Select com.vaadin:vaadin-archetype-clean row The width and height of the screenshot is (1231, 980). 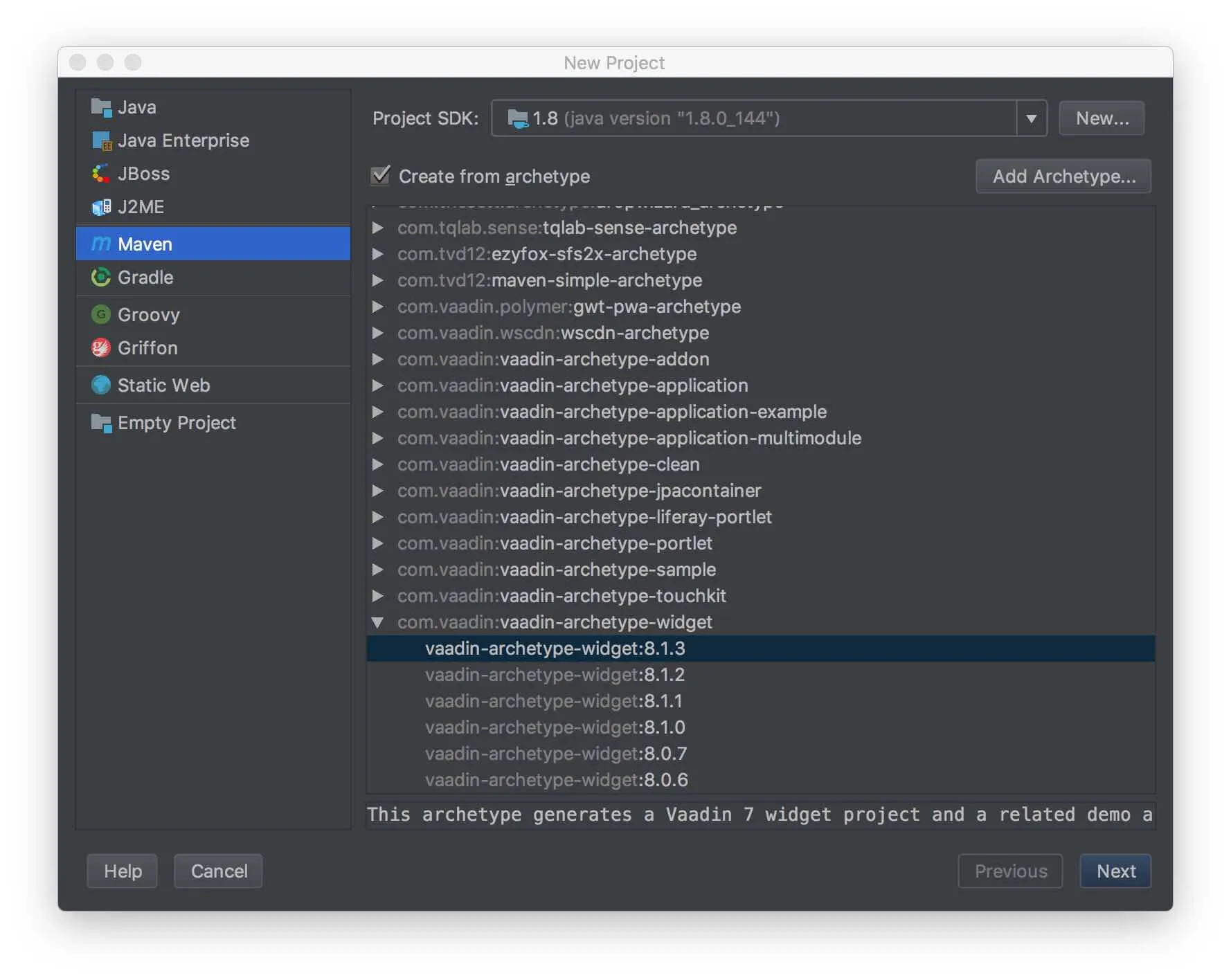point(761,464)
